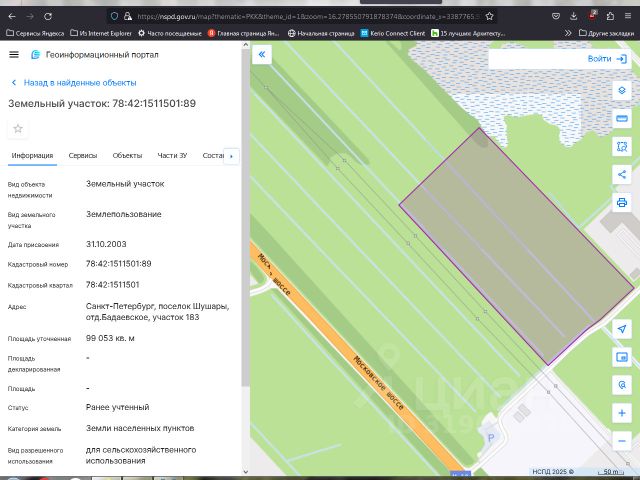The width and height of the screenshot is (640, 480).
Task: Add the land plot to favorites star
Action: tap(18, 129)
